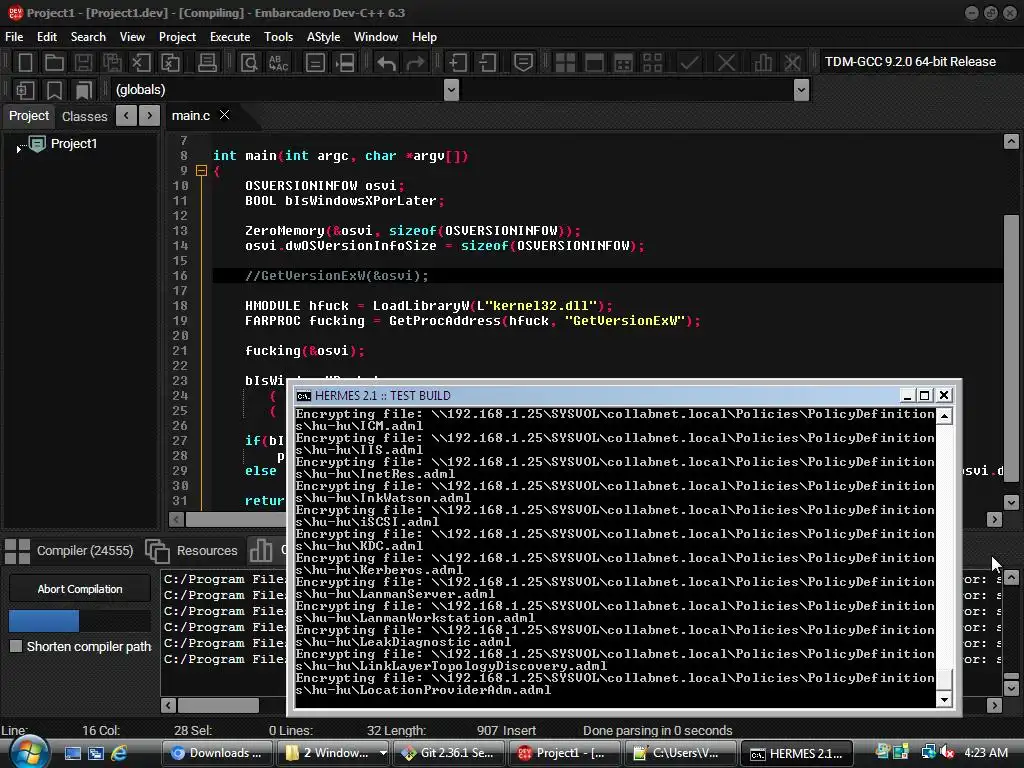The width and height of the screenshot is (1024, 768).
Task: Click the Save file toolbar icon
Action: point(83,62)
